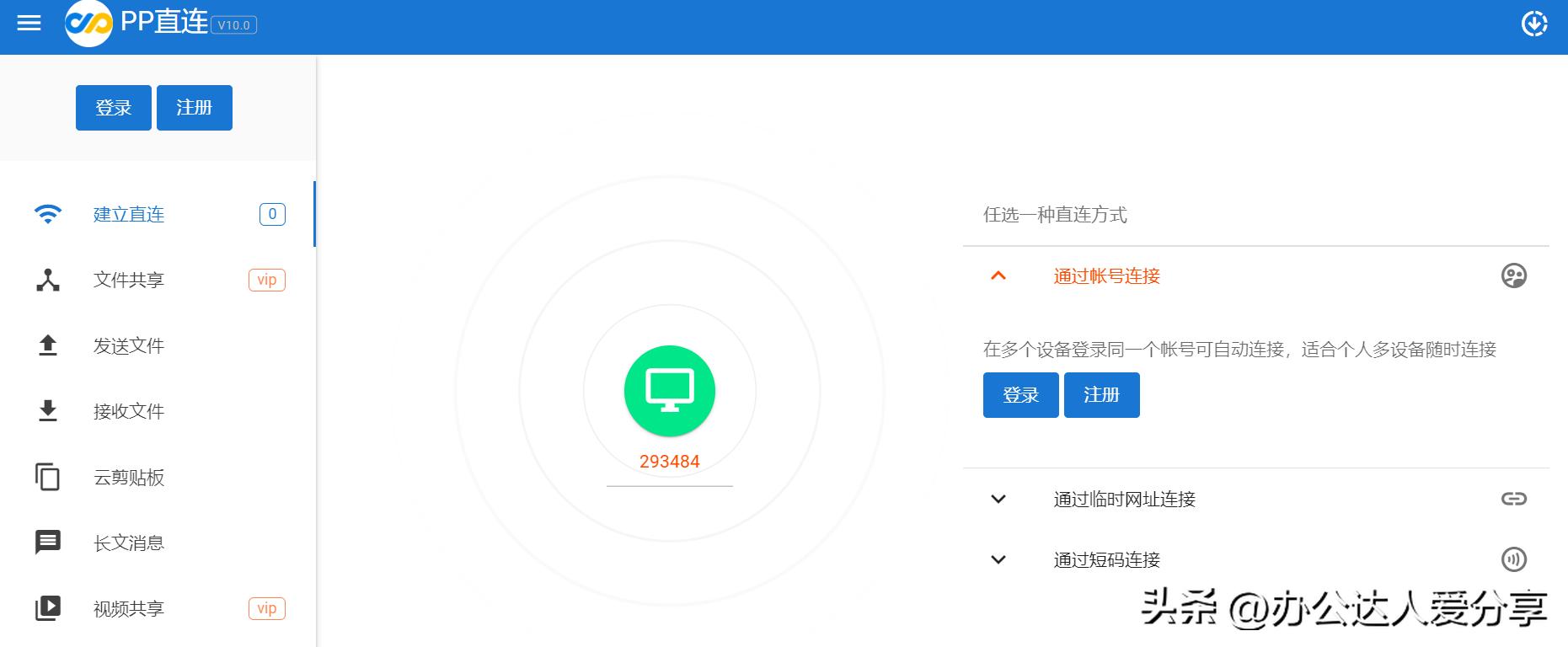Click the signal icon beside 通过短码连接

click(x=1514, y=559)
